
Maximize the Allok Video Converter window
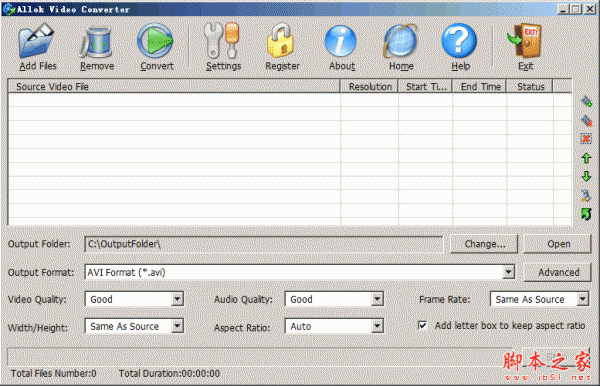[576, 9]
